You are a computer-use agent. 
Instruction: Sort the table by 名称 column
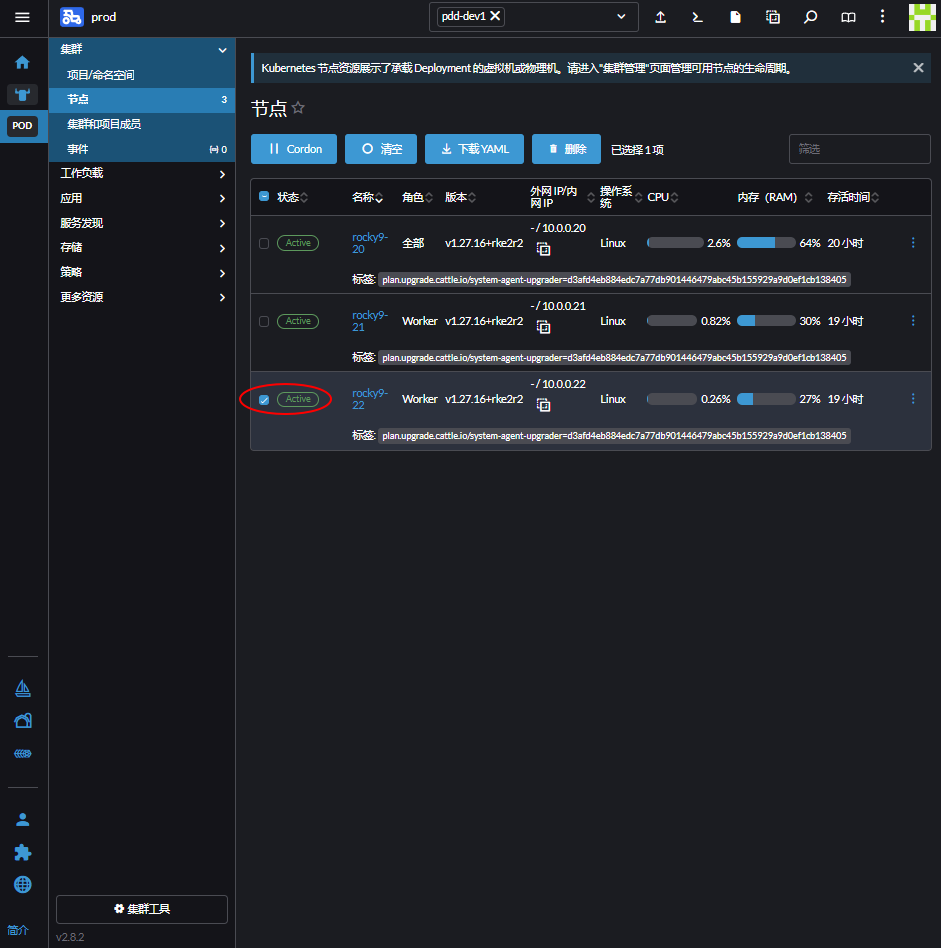pos(368,197)
